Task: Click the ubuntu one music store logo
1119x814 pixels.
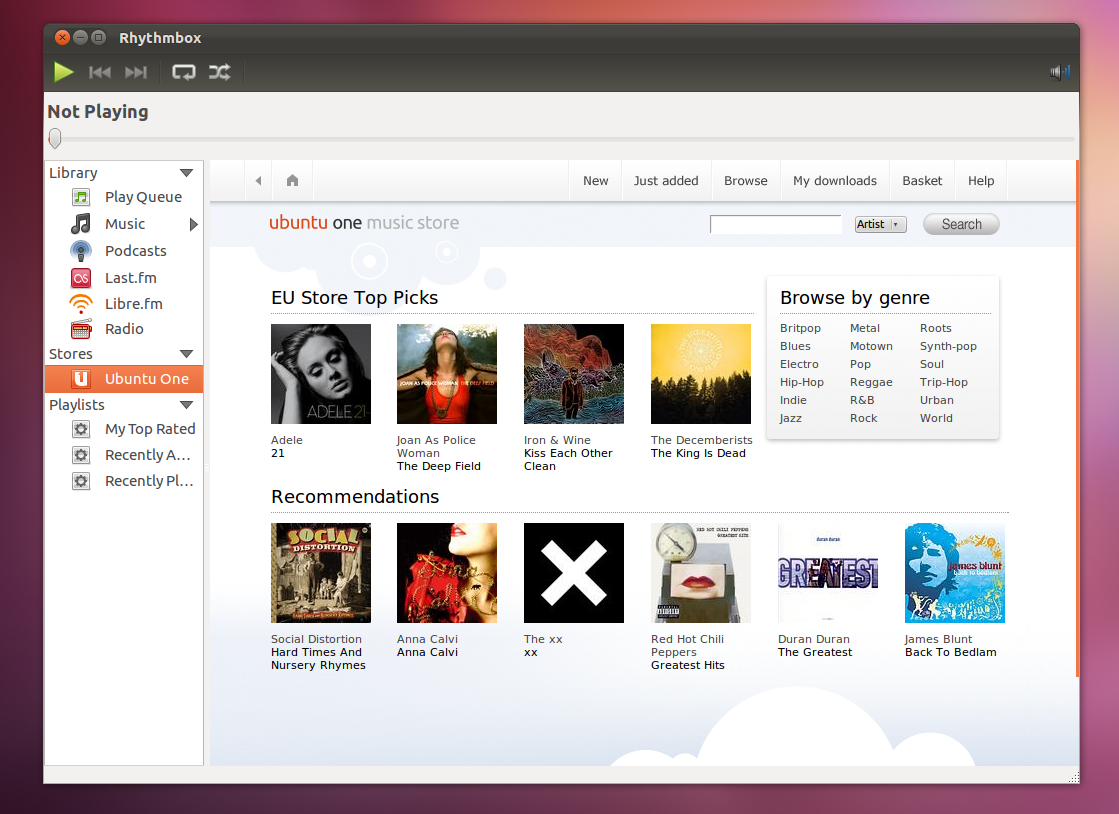Action: pos(364,223)
